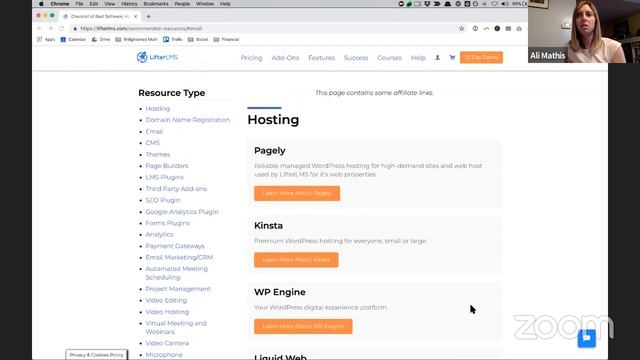Viewport: 640px width, 360px height.
Task: Jump to Themes resource link
Action: 158,154
